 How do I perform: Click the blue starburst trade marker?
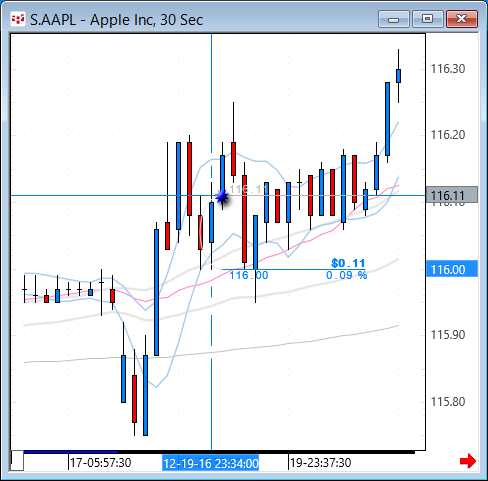pos(222,197)
